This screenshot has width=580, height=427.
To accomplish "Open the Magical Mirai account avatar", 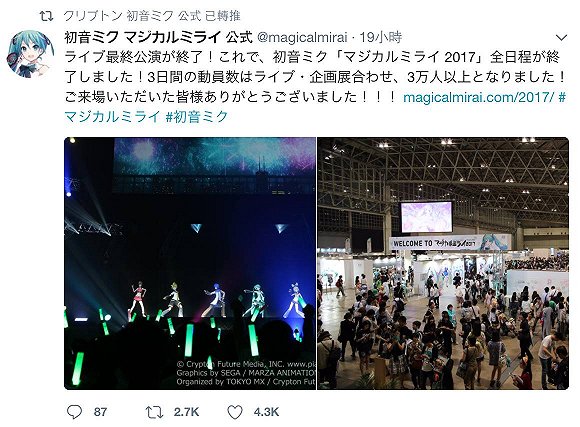I will click(30, 54).
